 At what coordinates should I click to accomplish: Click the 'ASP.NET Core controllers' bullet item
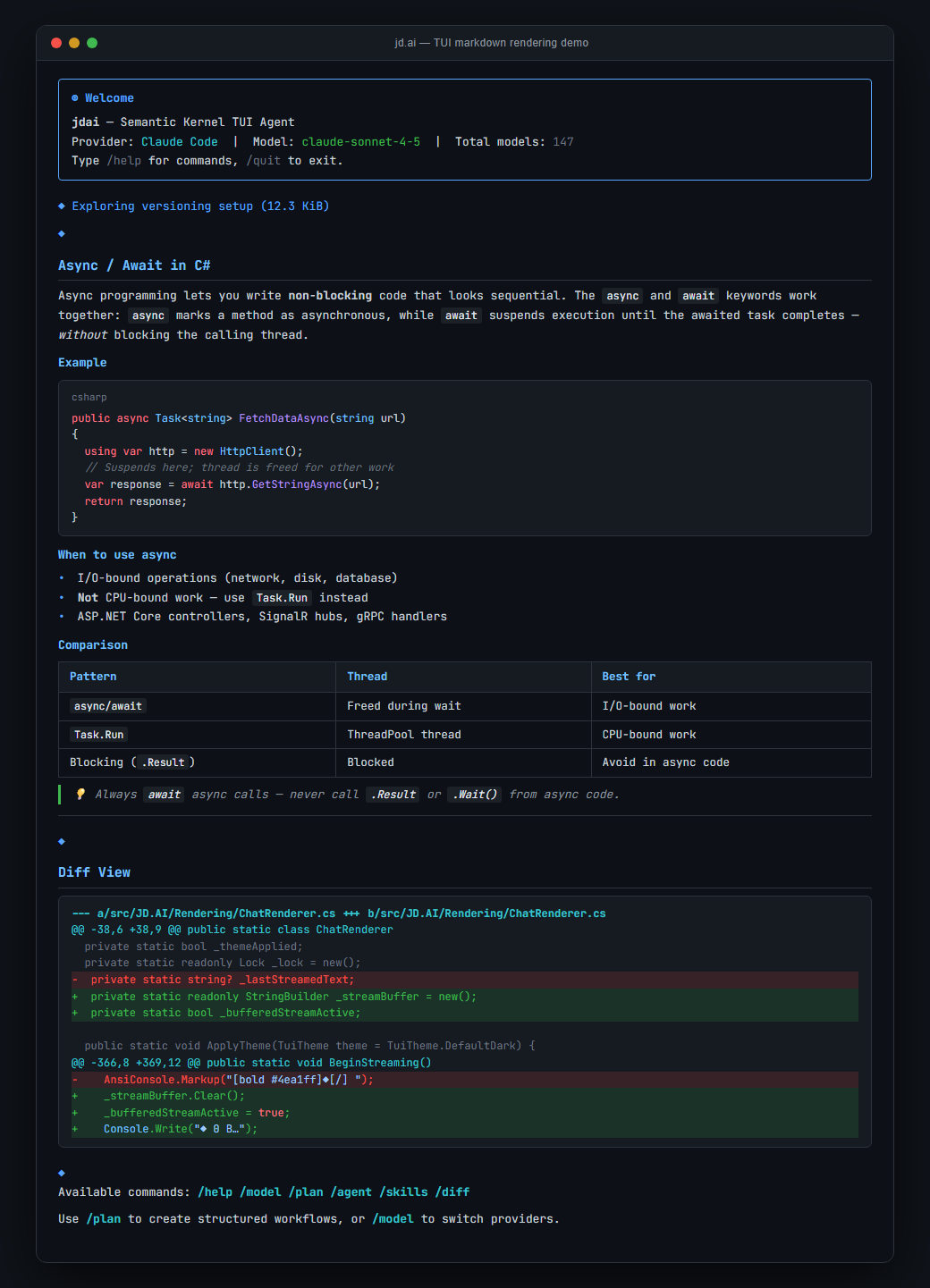tap(262, 617)
